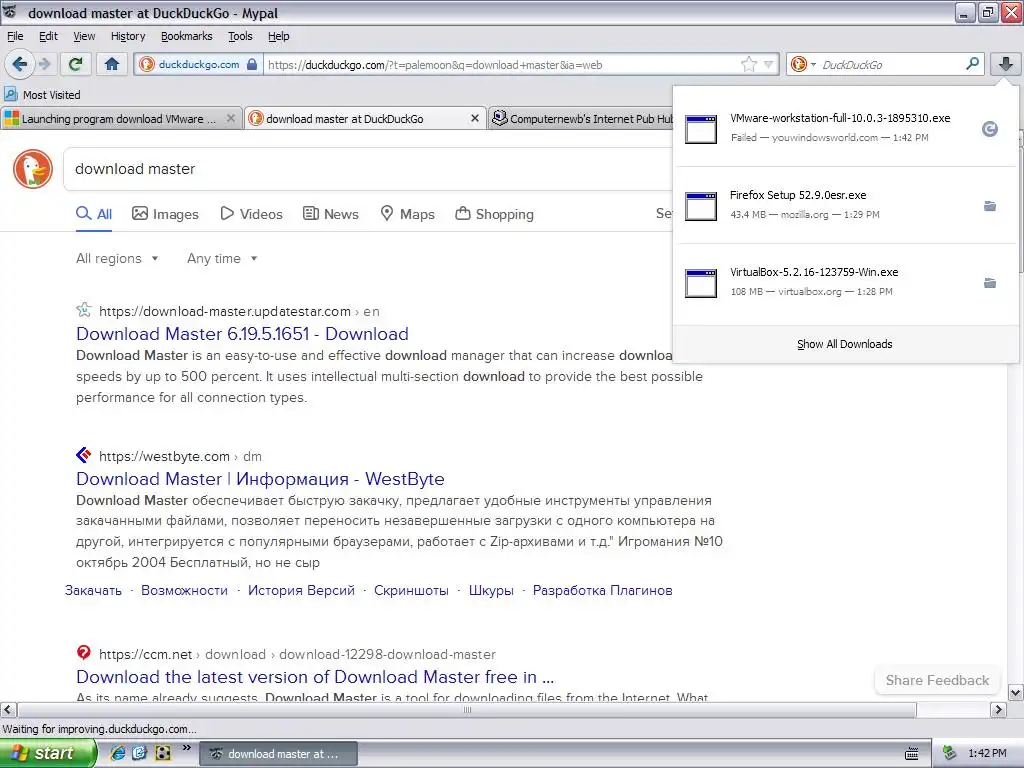Screen dimensions: 1024x768
Task: Open the View menu
Action: tap(84, 36)
